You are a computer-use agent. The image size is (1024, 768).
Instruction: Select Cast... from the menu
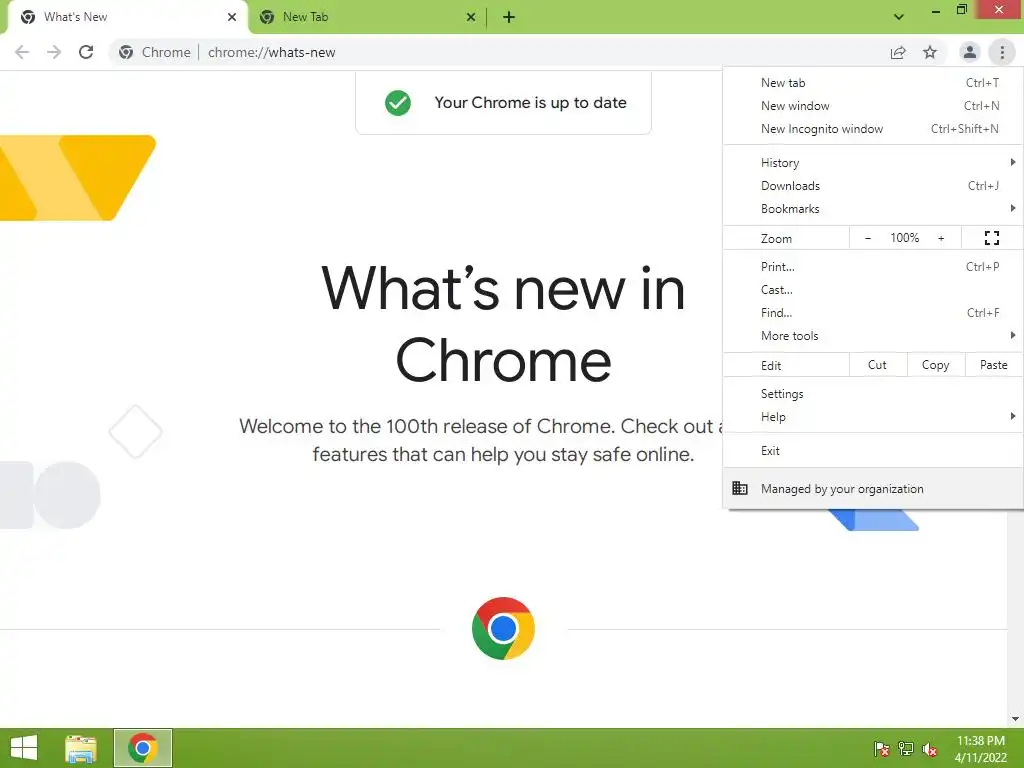(873, 289)
